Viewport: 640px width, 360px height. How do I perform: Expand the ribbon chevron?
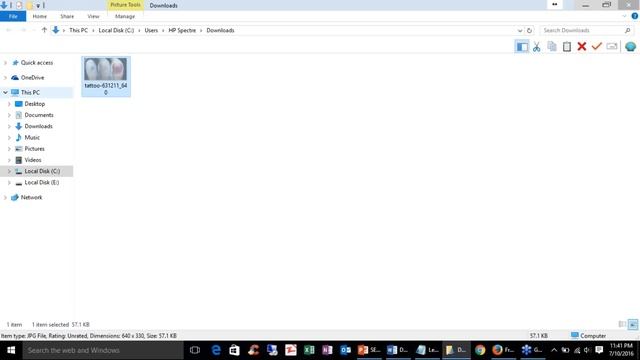click(624, 16)
